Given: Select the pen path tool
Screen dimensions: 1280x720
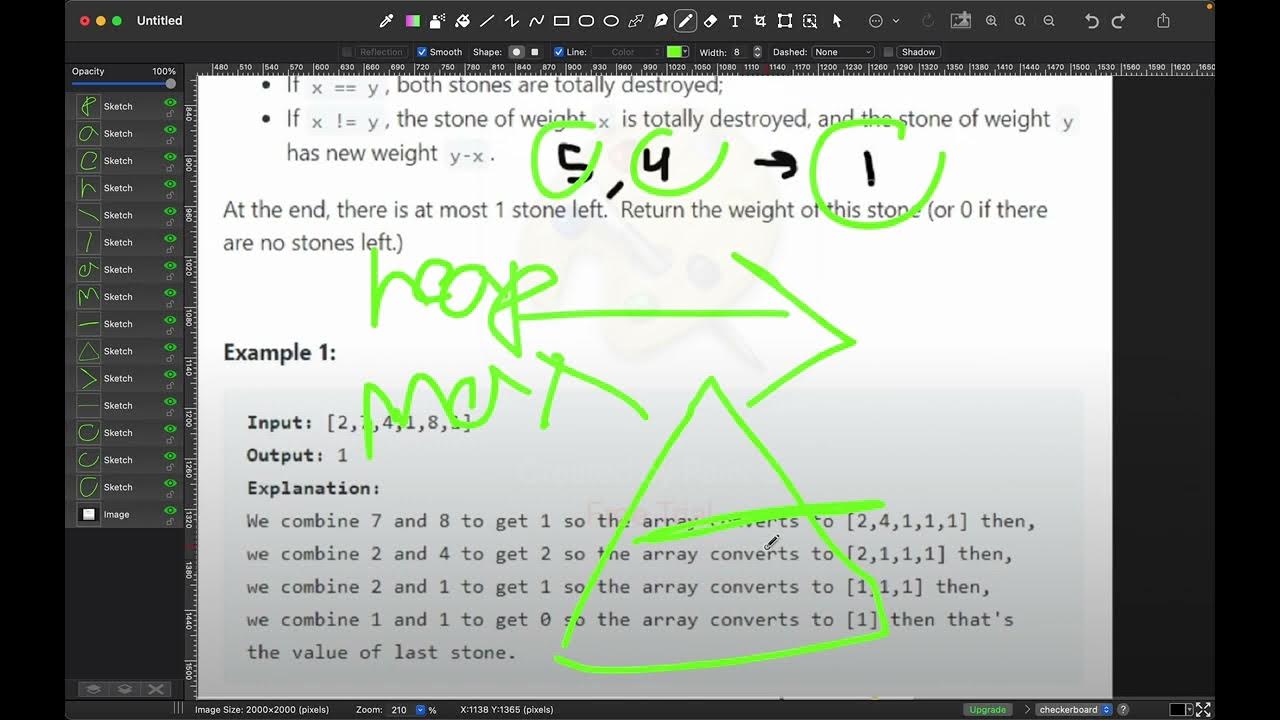Looking at the screenshot, I should coord(661,21).
